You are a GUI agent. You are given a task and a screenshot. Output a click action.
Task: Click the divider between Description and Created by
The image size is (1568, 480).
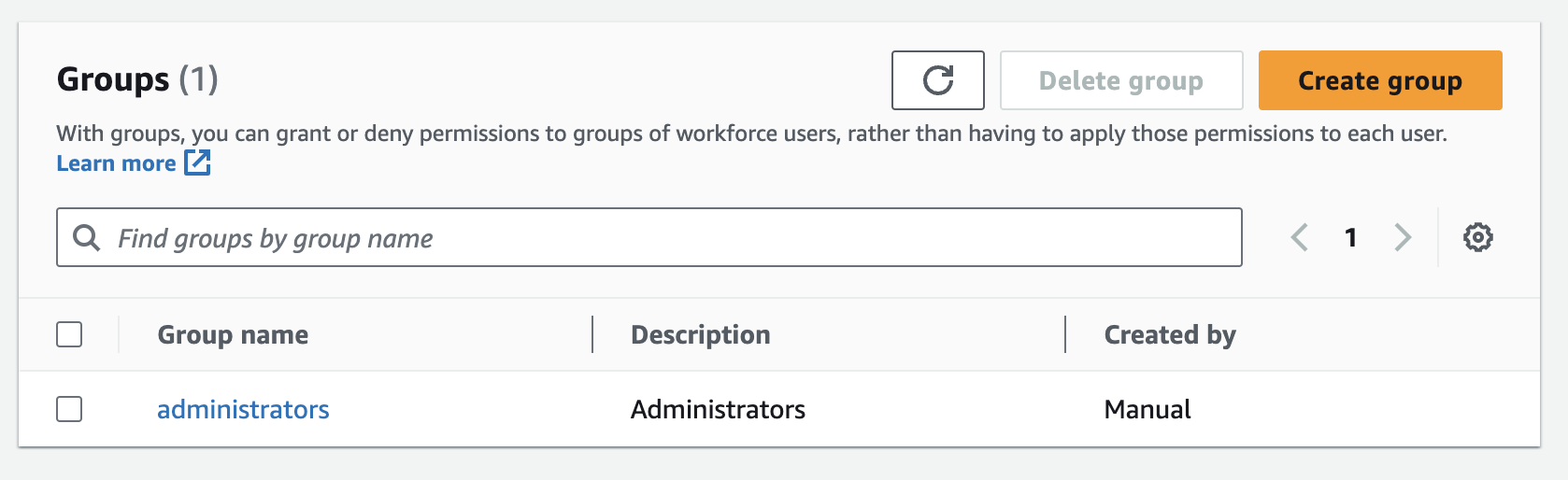pyautogui.click(x=1065, y=334)
